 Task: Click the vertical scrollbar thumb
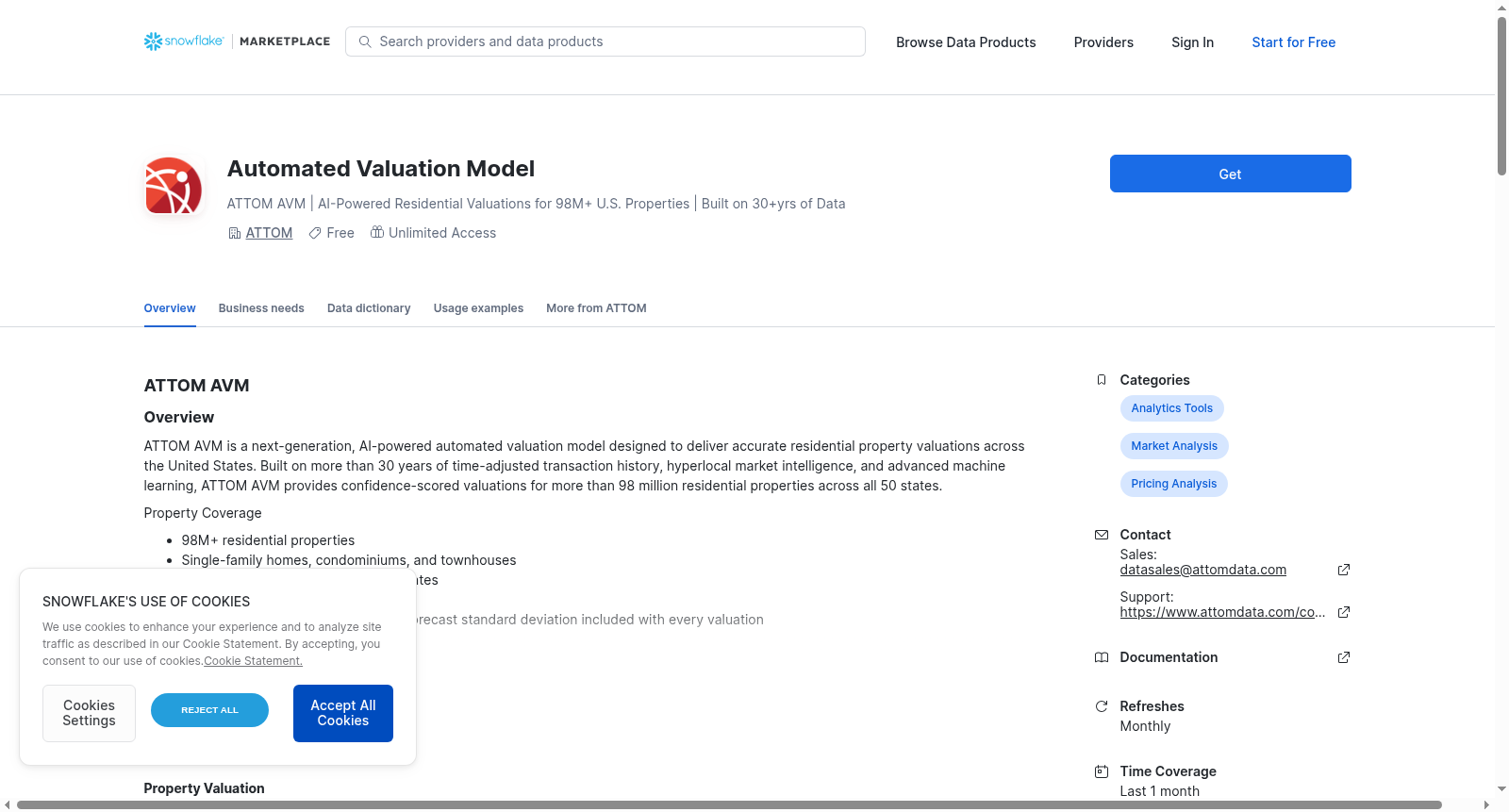click(1501, 95)
